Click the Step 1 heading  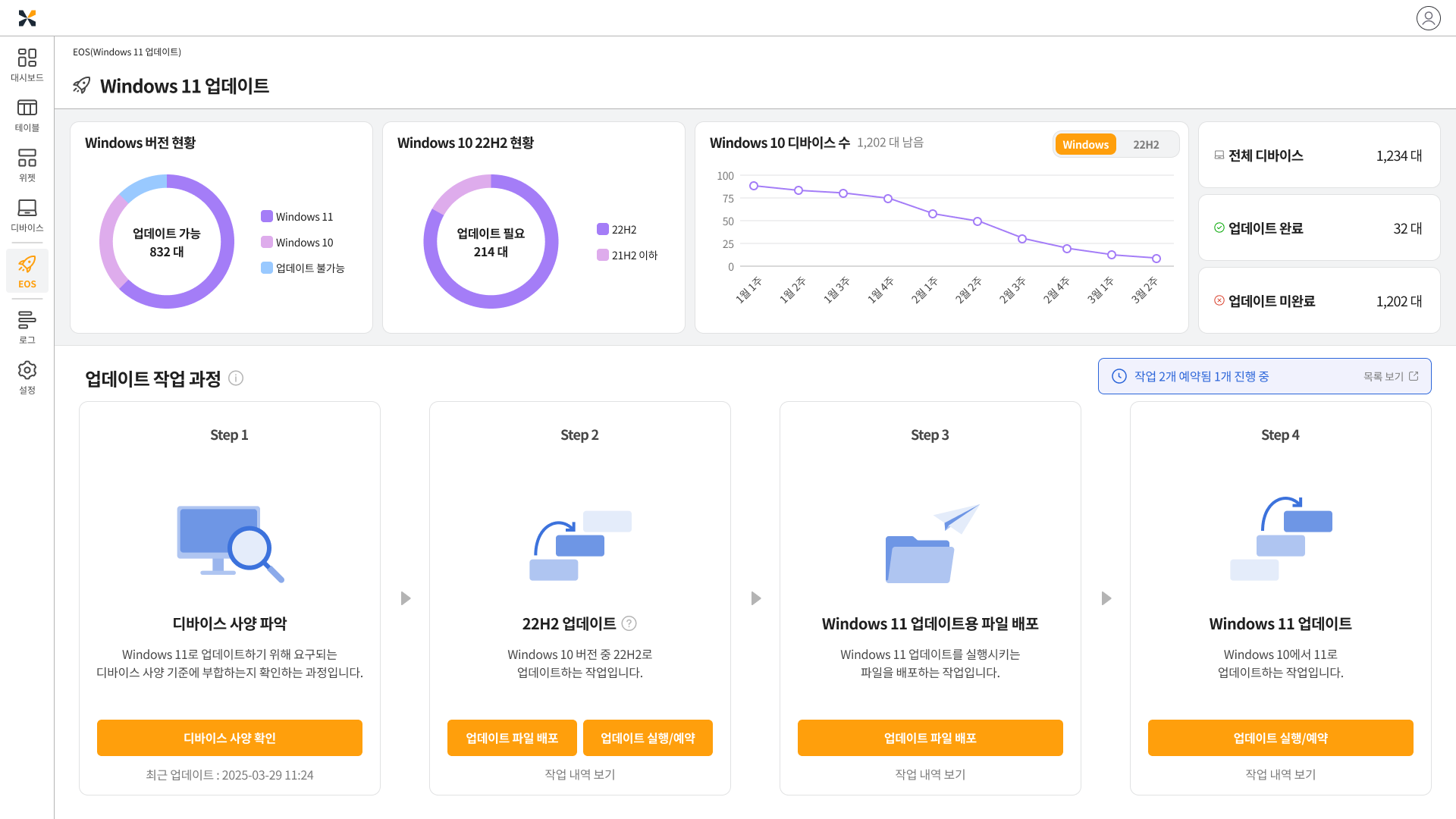coord(230,435)
